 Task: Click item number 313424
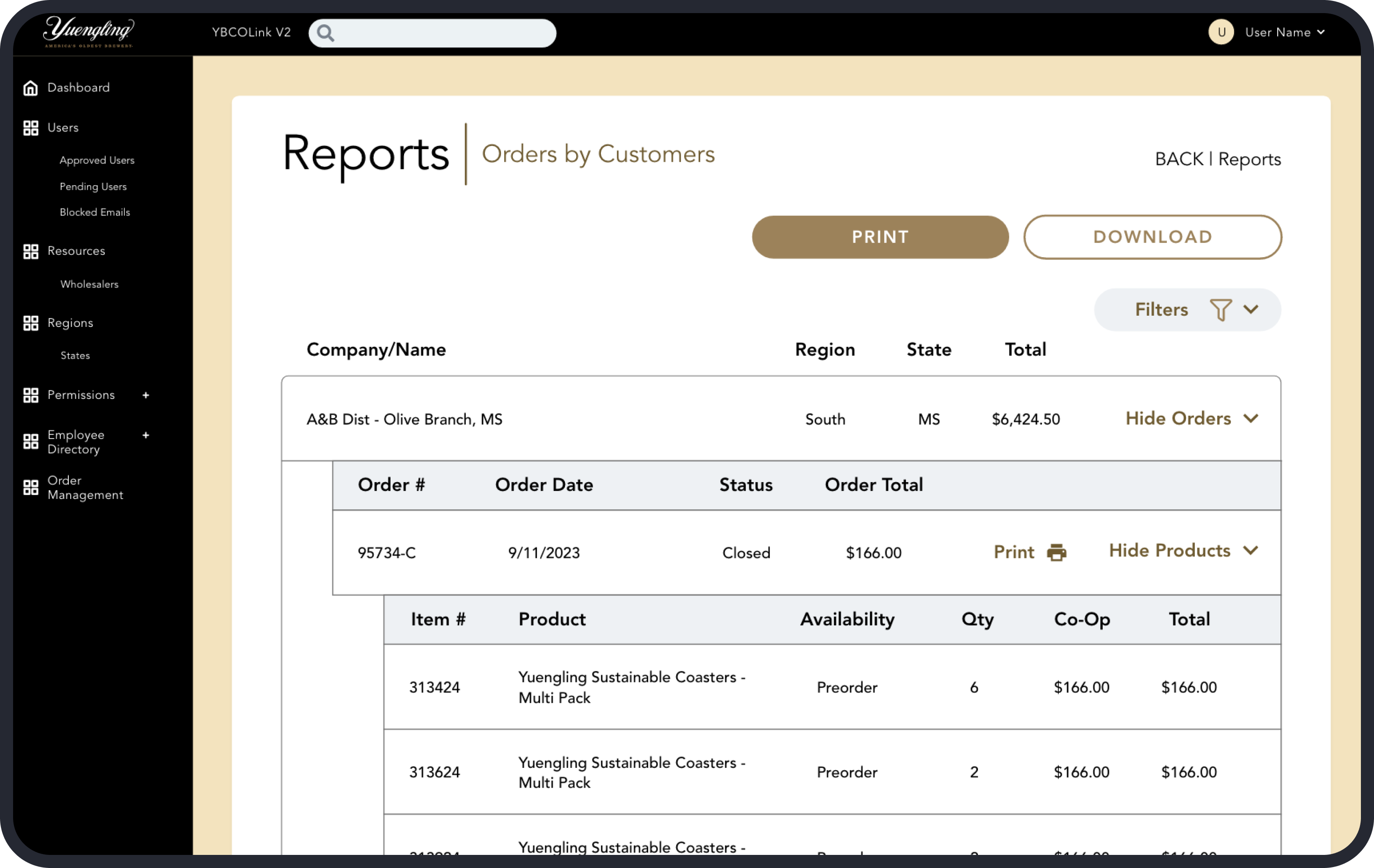pyautogui.click(x=434, y=687)
